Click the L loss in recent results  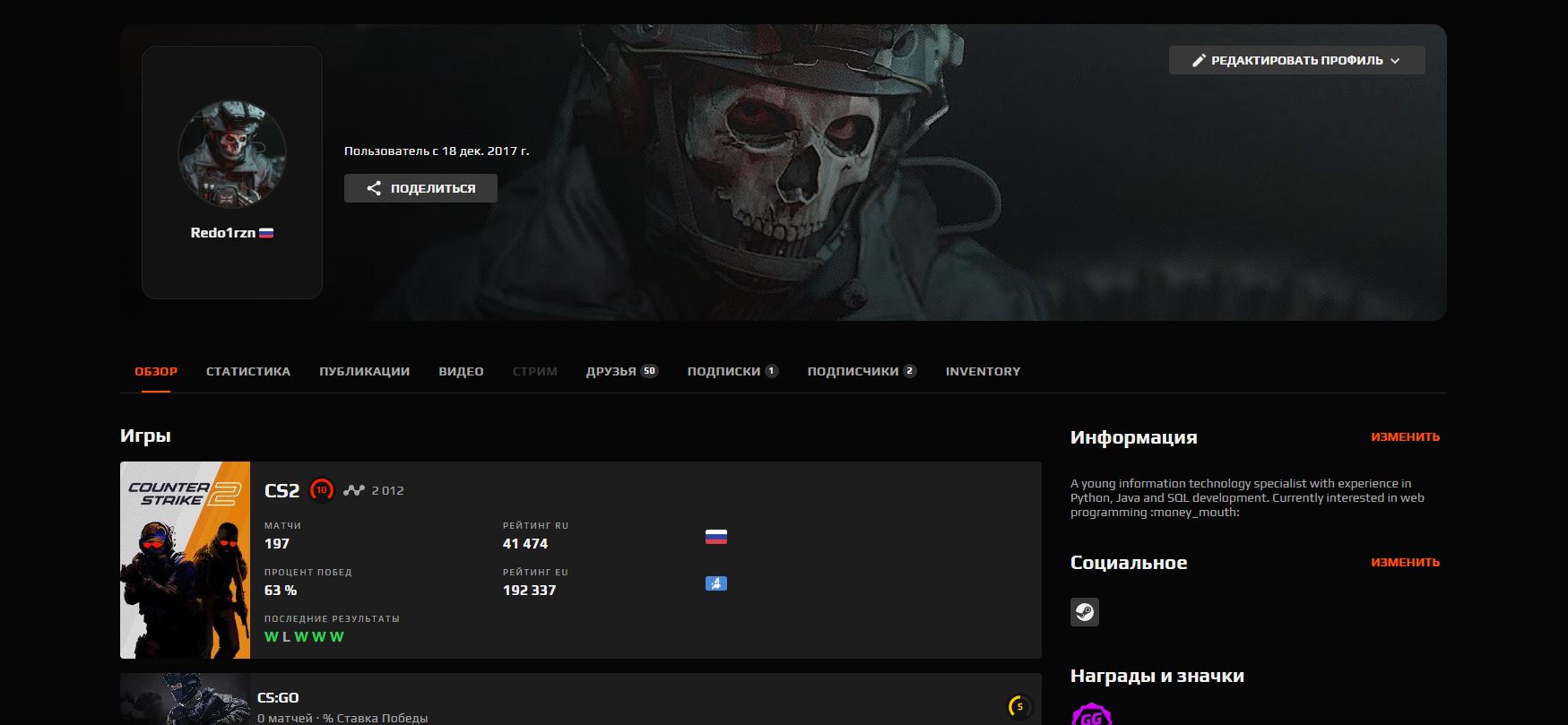click(x=286, y=637)
